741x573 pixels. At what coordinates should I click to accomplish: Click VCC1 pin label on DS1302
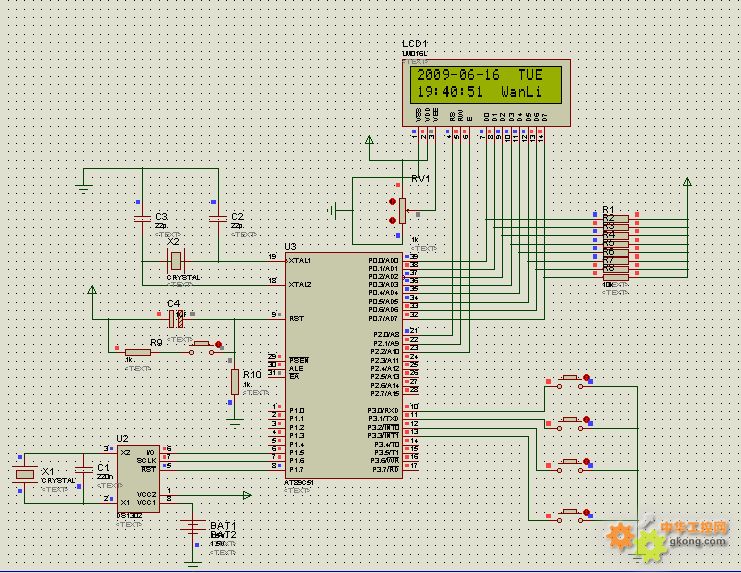pyautogui.click(x=146, y=503)
